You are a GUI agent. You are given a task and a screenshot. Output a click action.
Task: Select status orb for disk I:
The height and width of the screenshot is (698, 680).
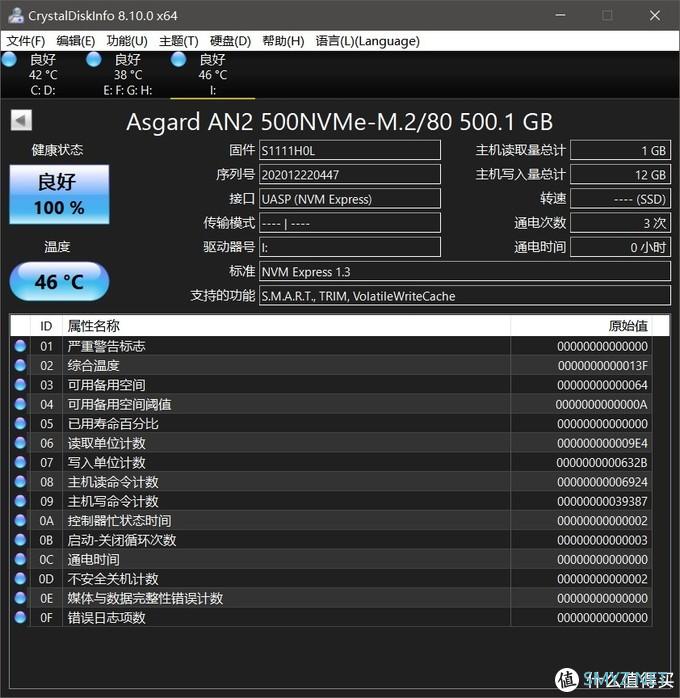pos(178,59)
